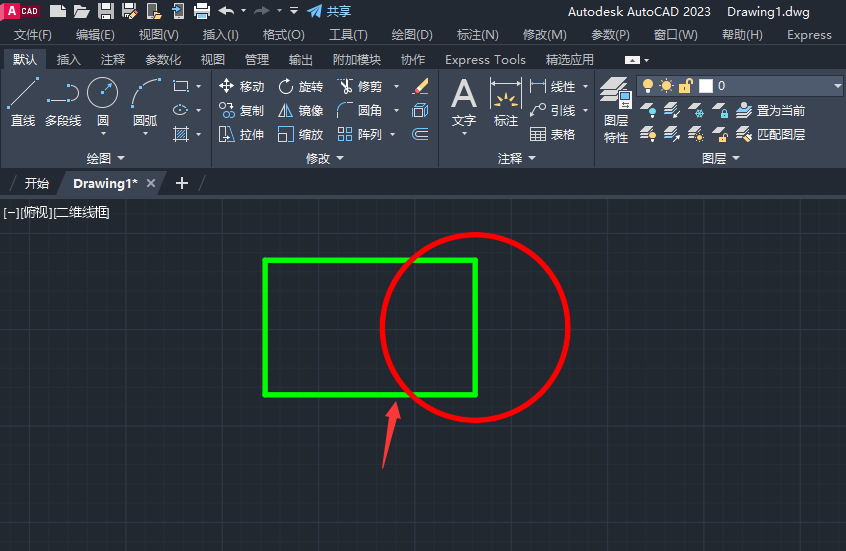
Task: Activate the Trim (修剪) tool
Action: pos(360,86)
